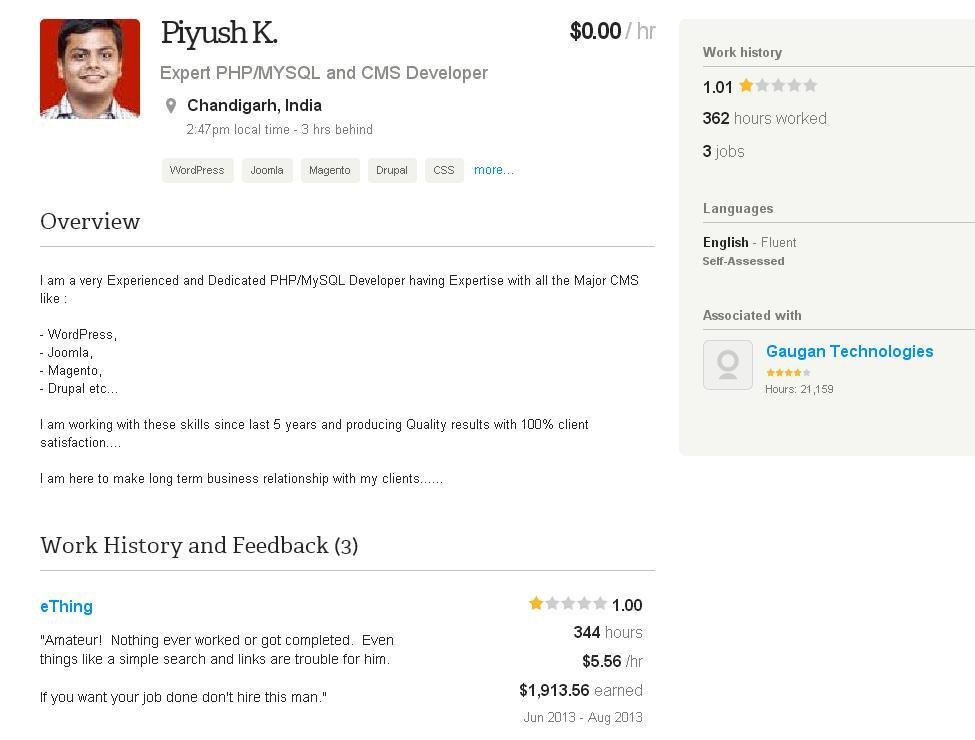
Task: Select the WordPress skill tag
Action: click(197, 170)
